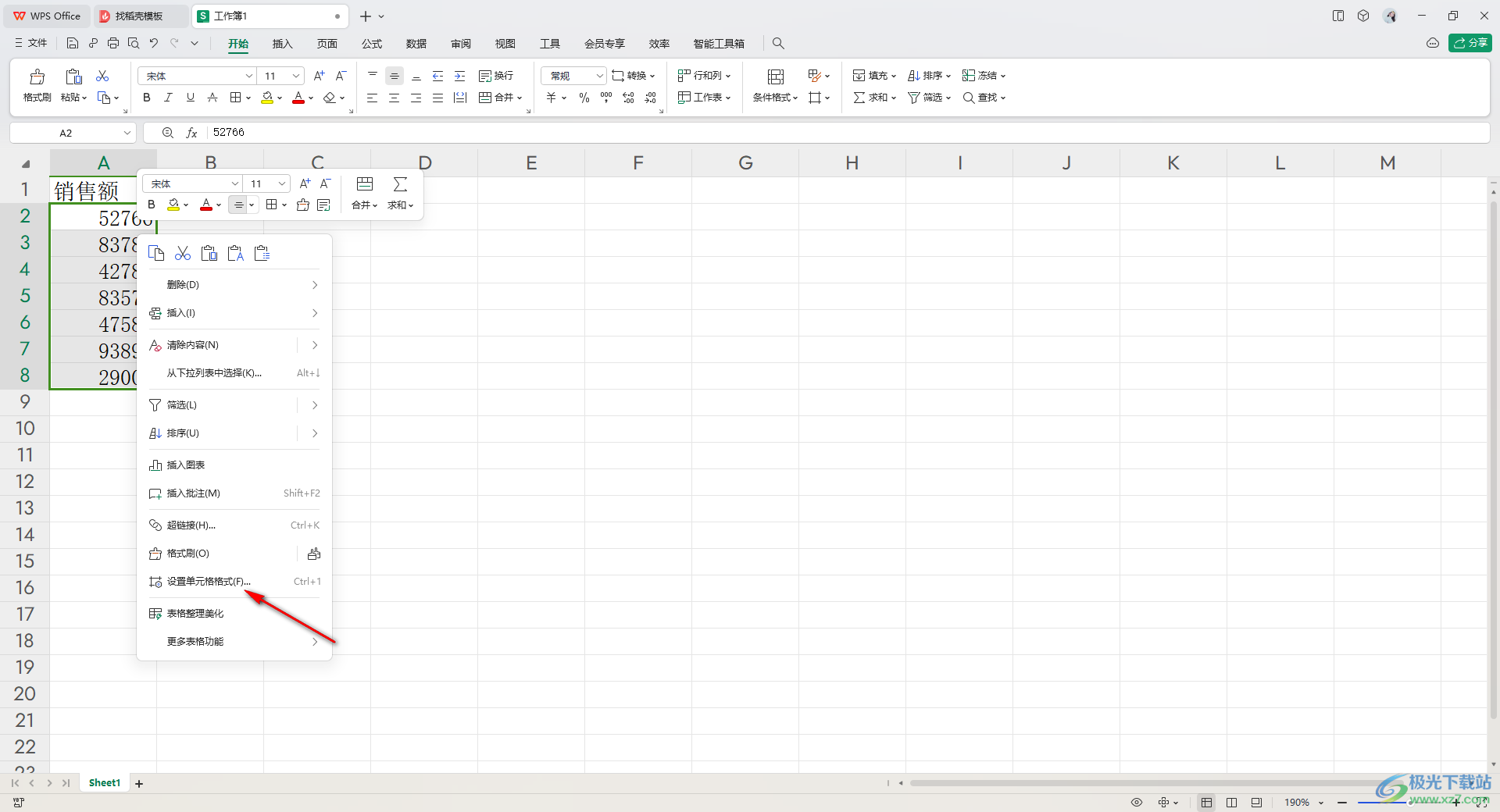
Task: Click the Copy icon in context menu
Action: (156, 253)
